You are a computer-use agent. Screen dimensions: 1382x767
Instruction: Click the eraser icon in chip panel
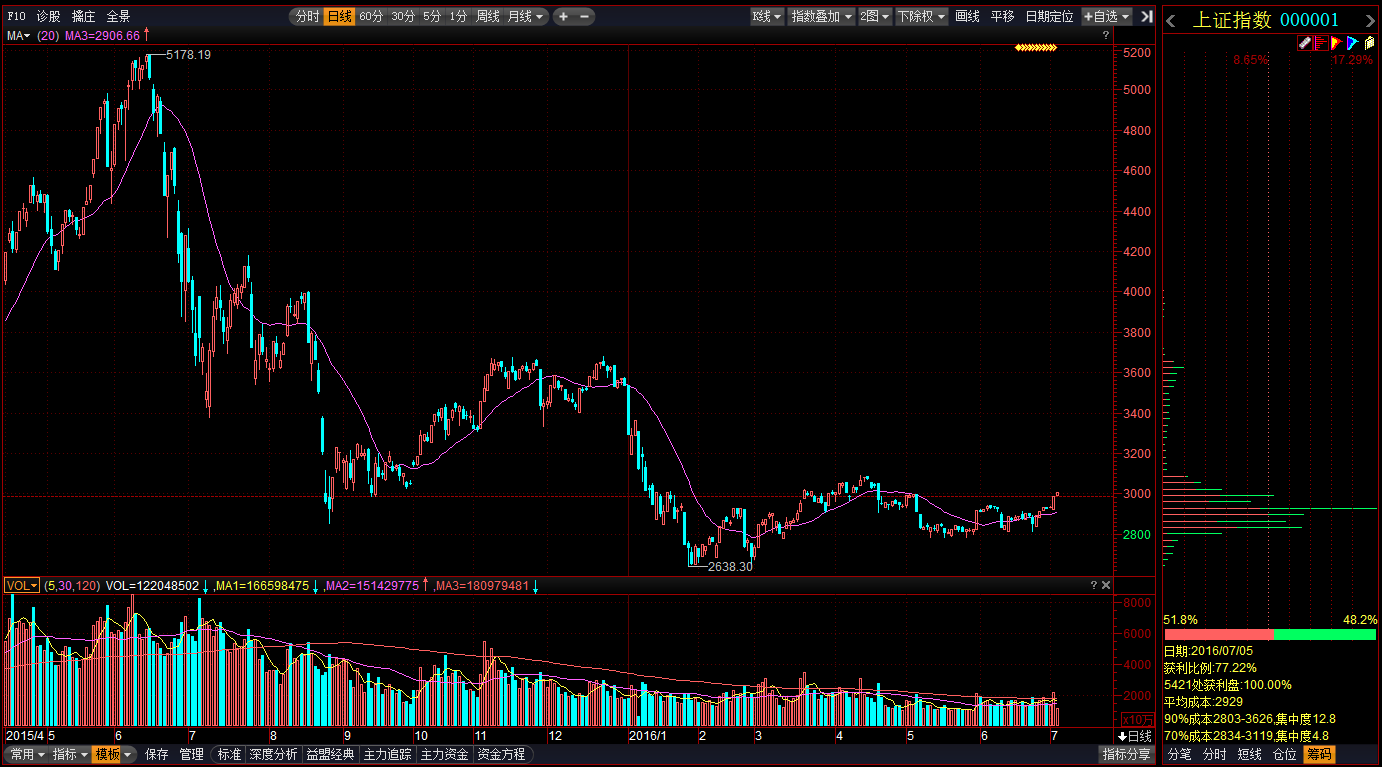click(x=1304, y=43)
